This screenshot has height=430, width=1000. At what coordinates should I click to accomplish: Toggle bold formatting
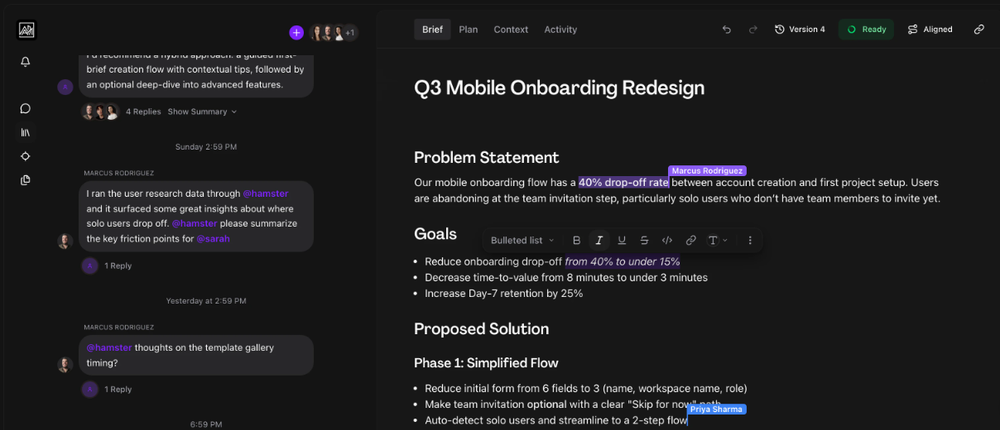click(576, 240)
